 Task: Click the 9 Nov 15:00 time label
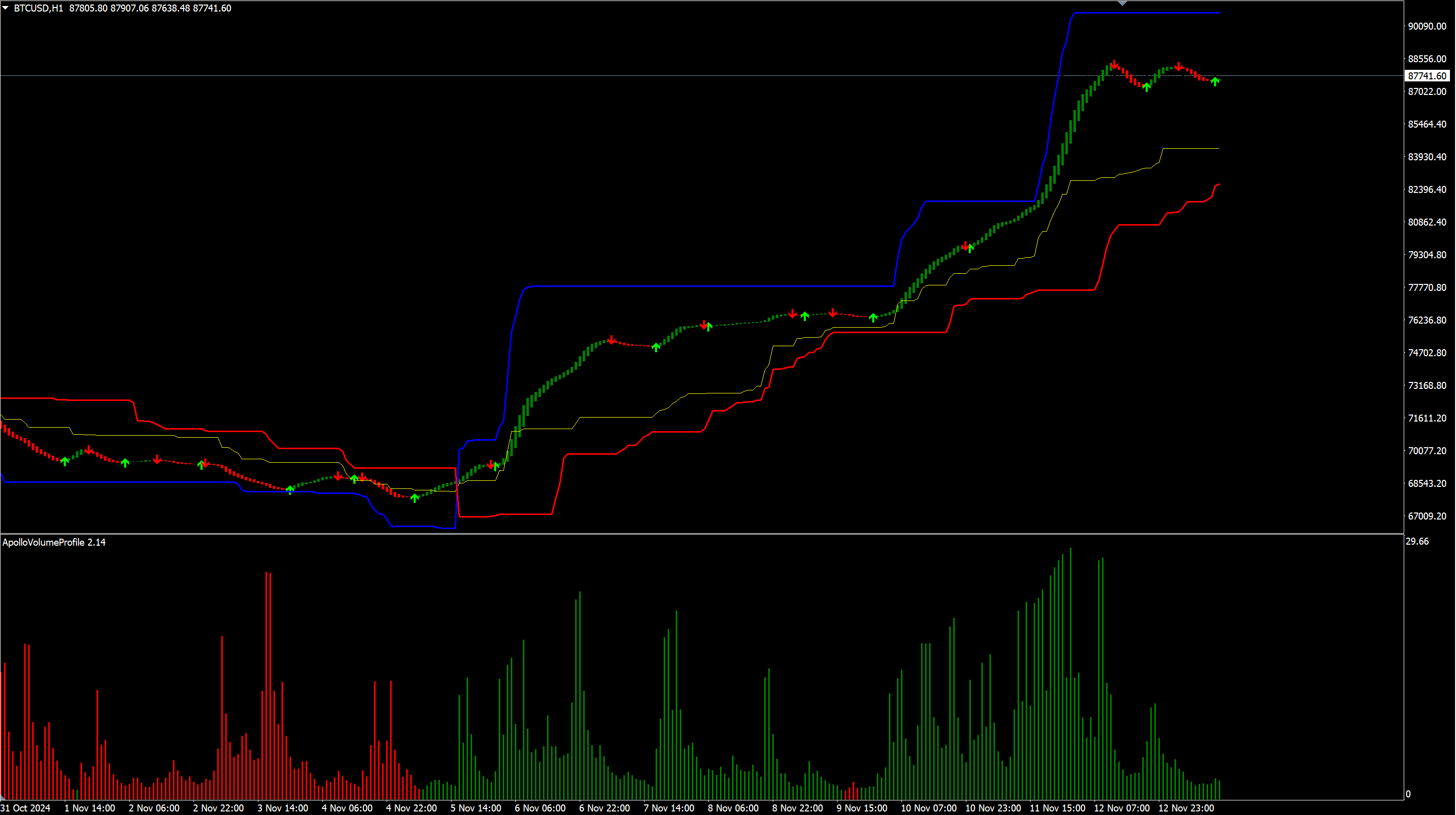[x=862, y=808]
